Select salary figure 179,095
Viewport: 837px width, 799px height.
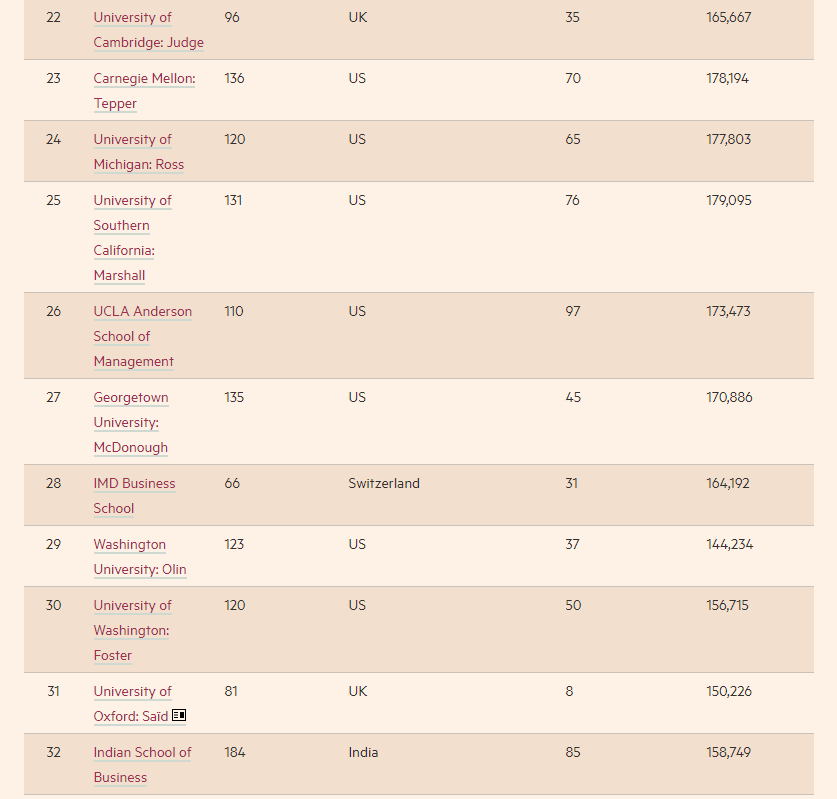(728, 201)
